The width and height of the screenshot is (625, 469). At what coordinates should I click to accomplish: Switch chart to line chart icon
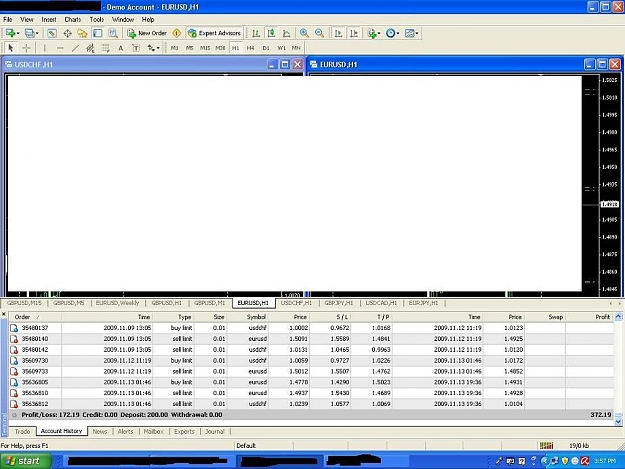pyautogui.click(x=287, y=33)
